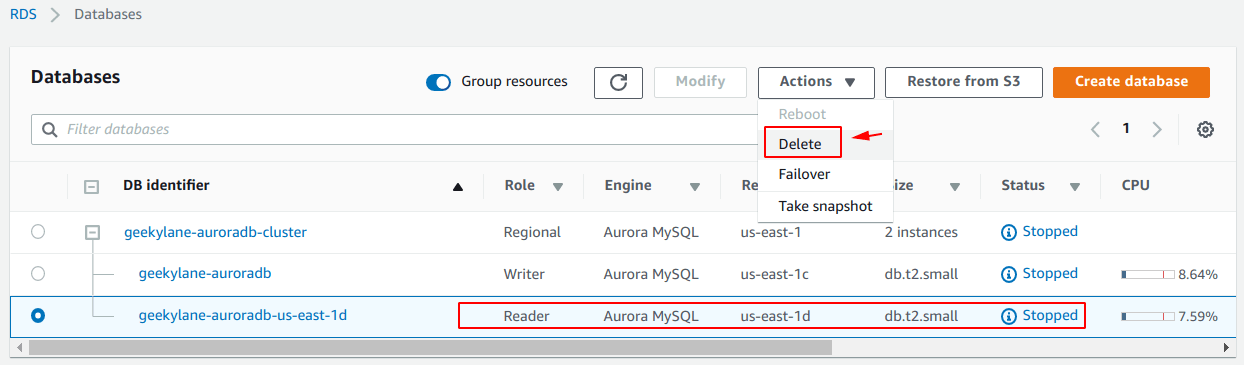Click the refresh databases icon button
Viewport: 1244px width, 365px height.
618,82
